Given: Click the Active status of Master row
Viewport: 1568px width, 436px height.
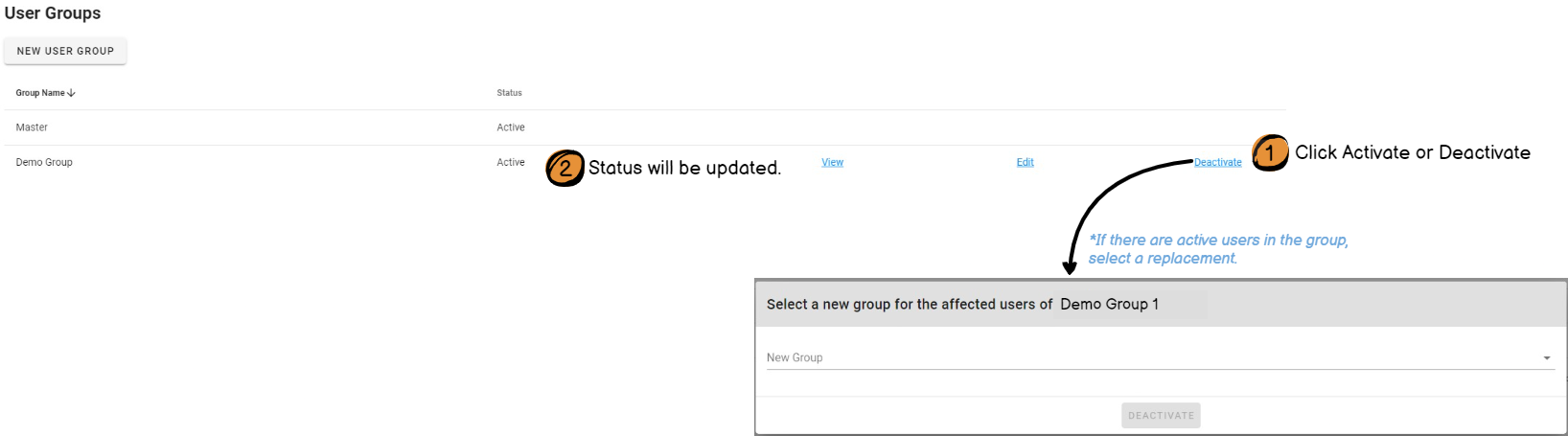Looking at the screenshot, I should tap(511, 127).
